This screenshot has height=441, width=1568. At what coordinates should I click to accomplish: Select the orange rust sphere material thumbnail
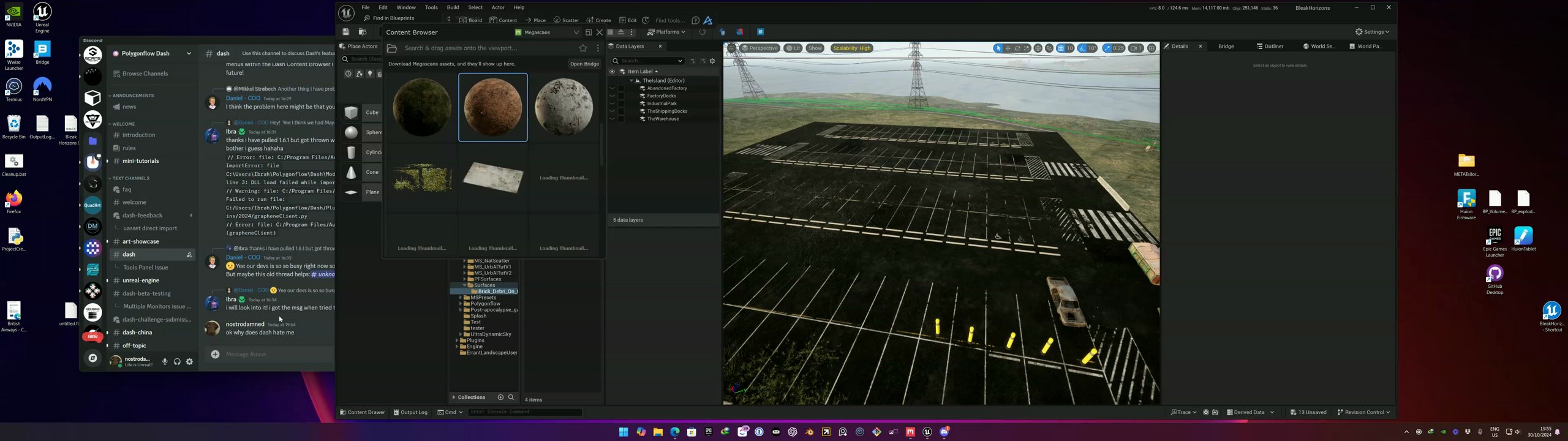tap(493, 107)
